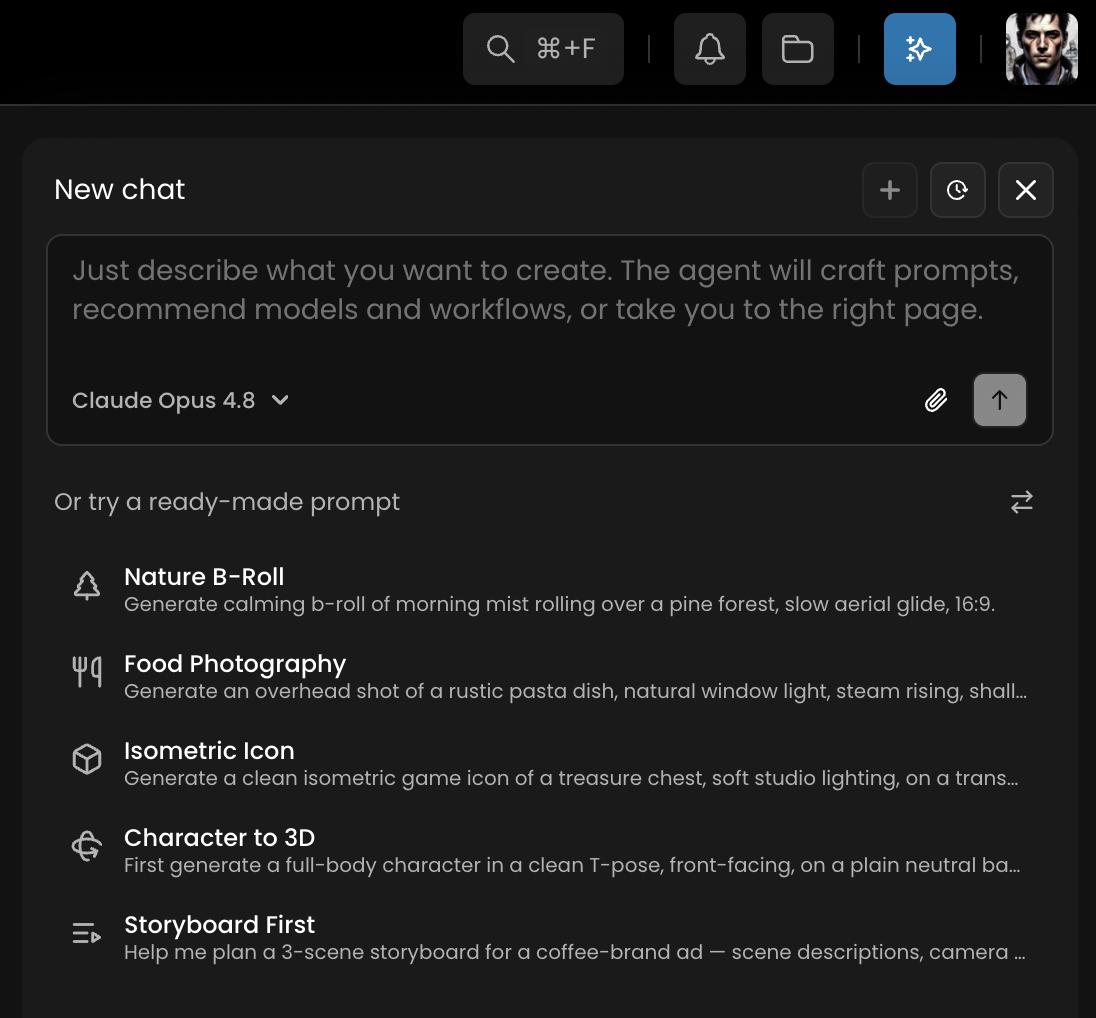The image size is (1096, 1018).
Task: Expand the Claude Opus 4.8 model dropdown
Action: click(x=180, y=401)
